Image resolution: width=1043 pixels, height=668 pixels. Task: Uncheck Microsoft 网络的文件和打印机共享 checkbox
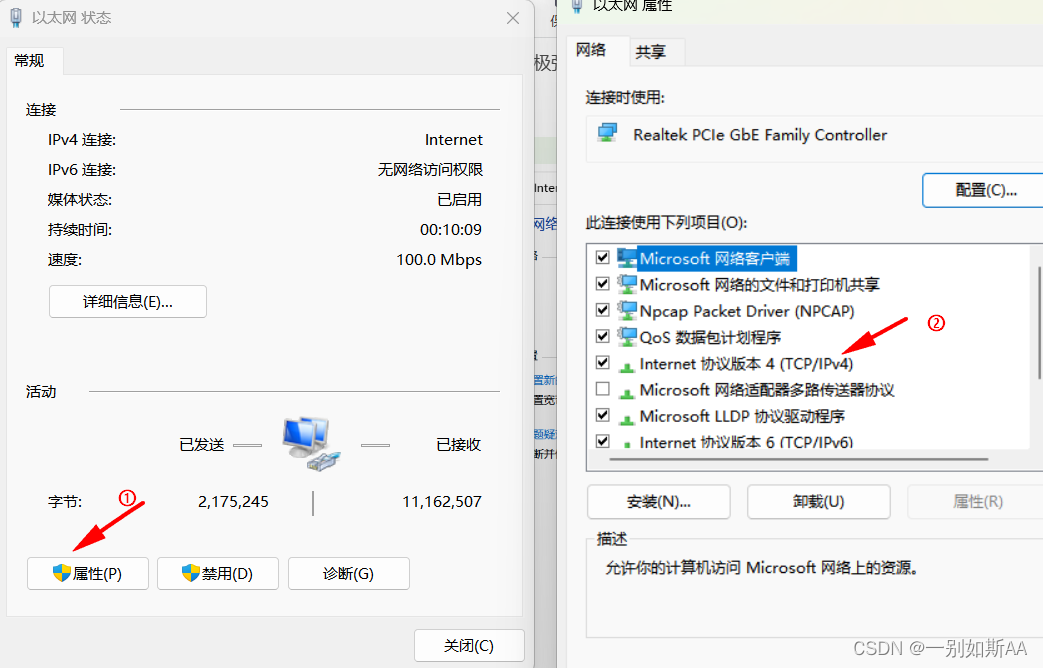[x=603, y=283]
